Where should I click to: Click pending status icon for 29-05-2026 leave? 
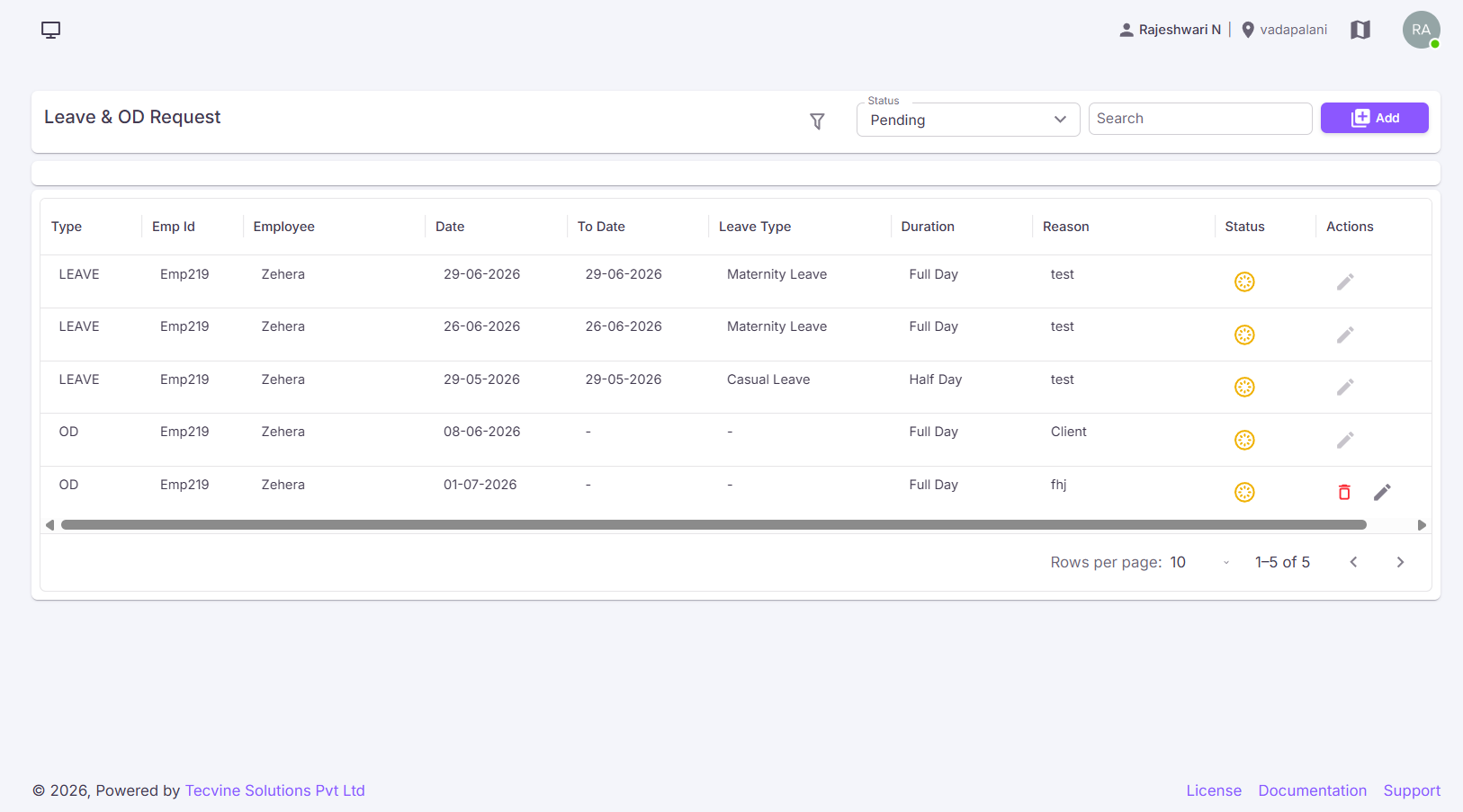(1244, 387)
